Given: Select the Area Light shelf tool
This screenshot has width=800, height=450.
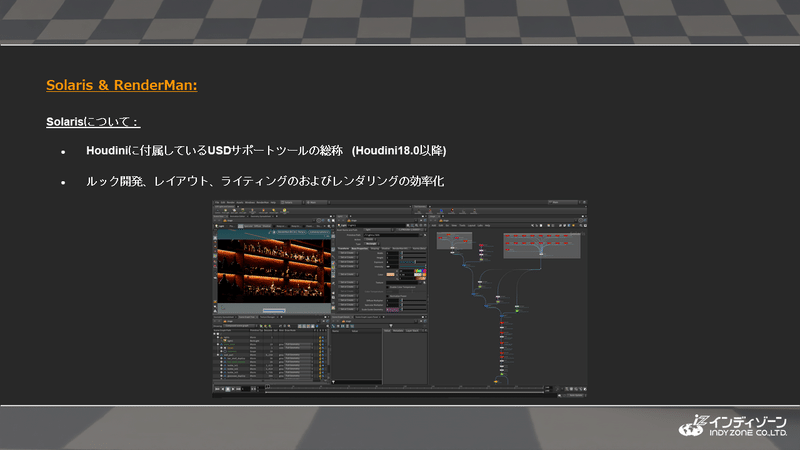Looking at the screenshot, I should coord(243,211).
